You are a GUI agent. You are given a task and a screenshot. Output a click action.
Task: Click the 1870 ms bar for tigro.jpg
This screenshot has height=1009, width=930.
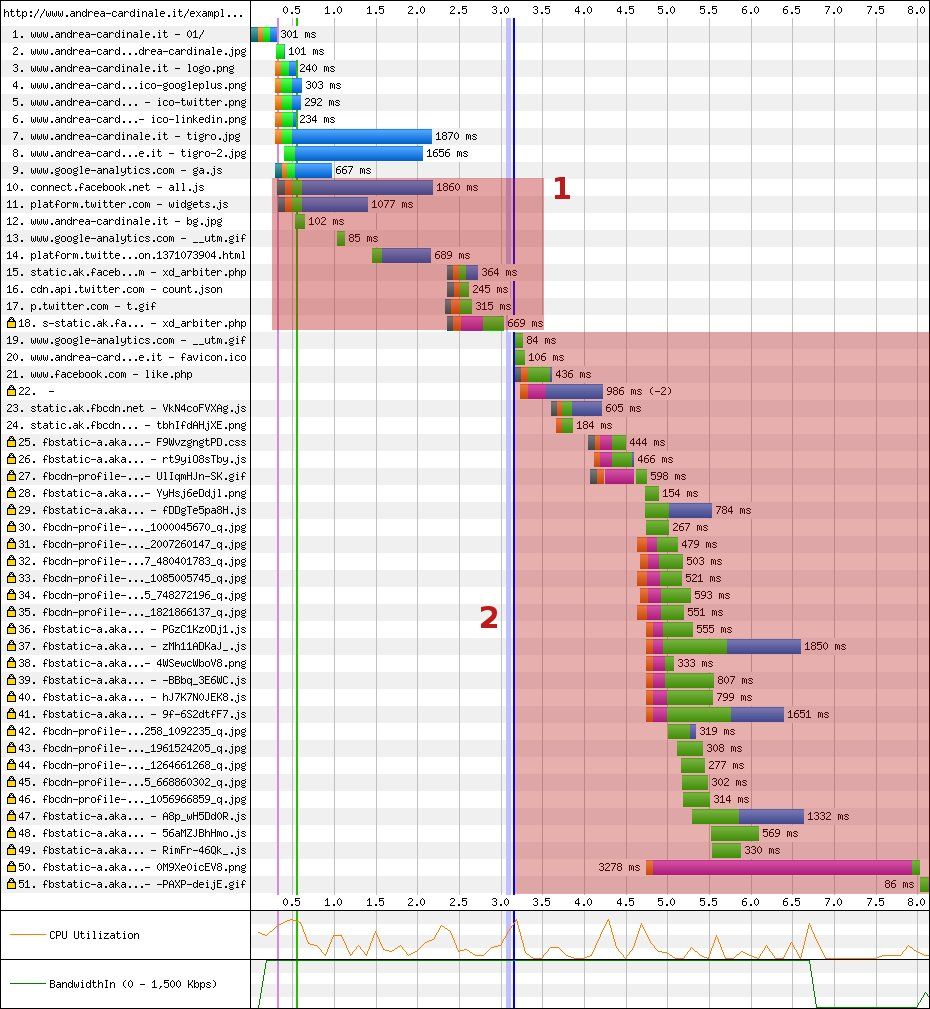362,136
